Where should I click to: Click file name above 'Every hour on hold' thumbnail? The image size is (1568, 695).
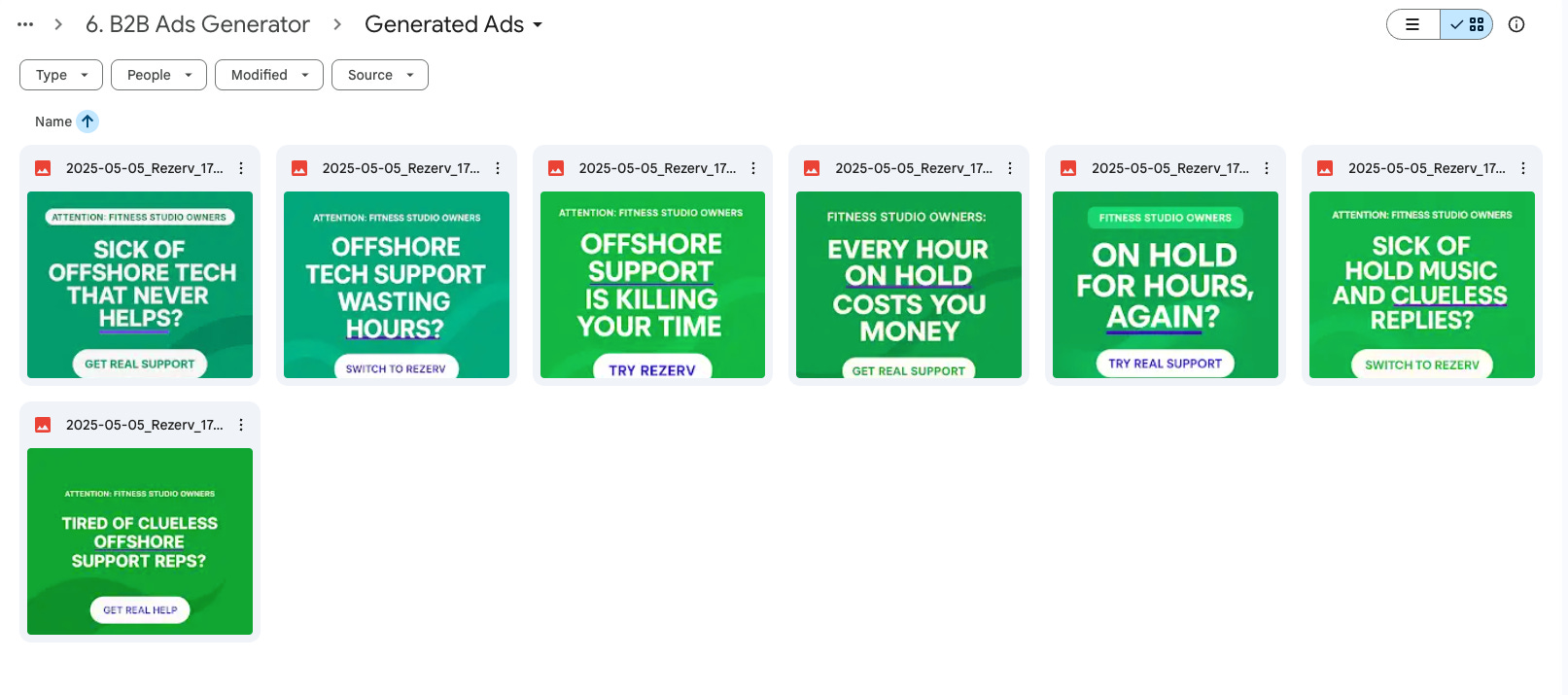[914, 168]
